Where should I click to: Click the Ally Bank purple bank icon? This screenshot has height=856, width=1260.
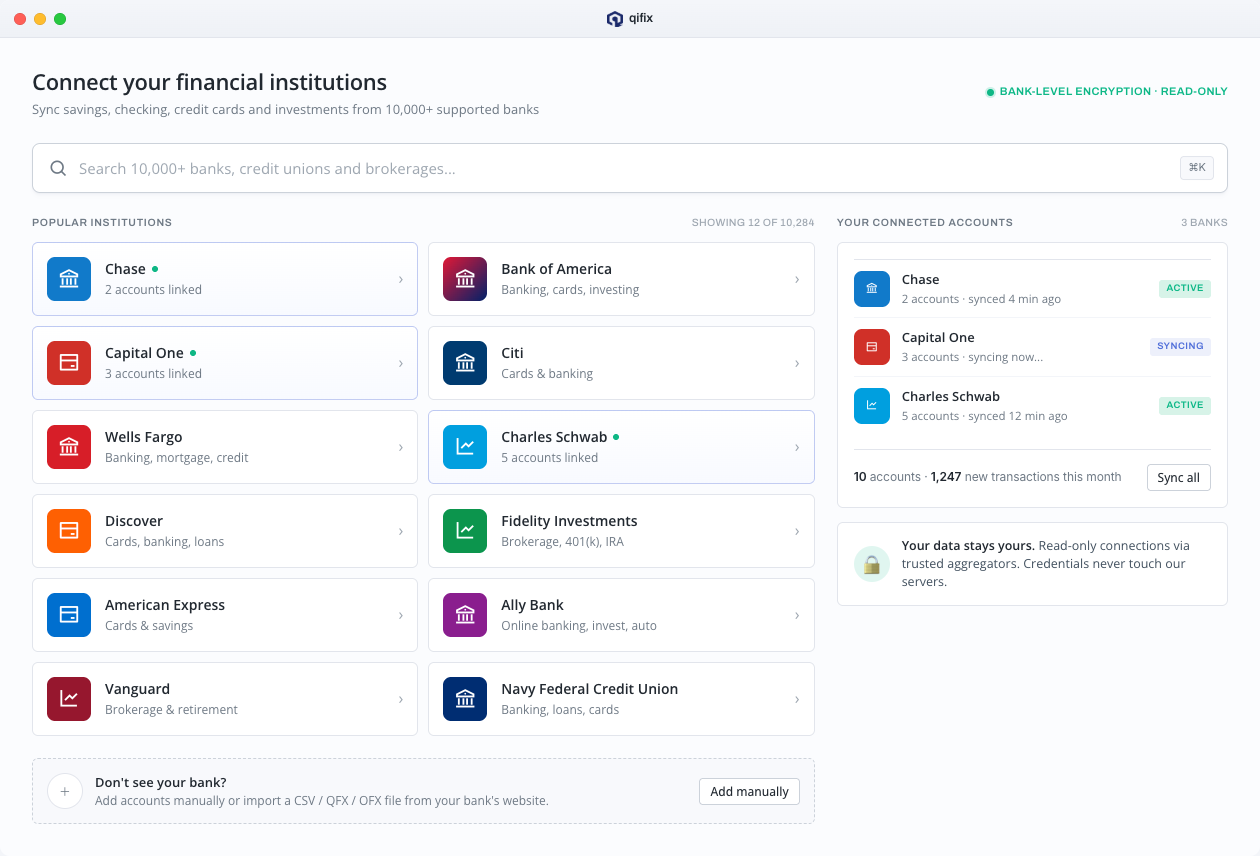pos(465,615)
